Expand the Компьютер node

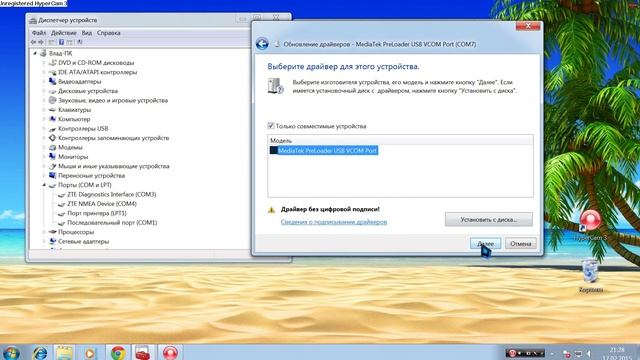pos(44,119)
